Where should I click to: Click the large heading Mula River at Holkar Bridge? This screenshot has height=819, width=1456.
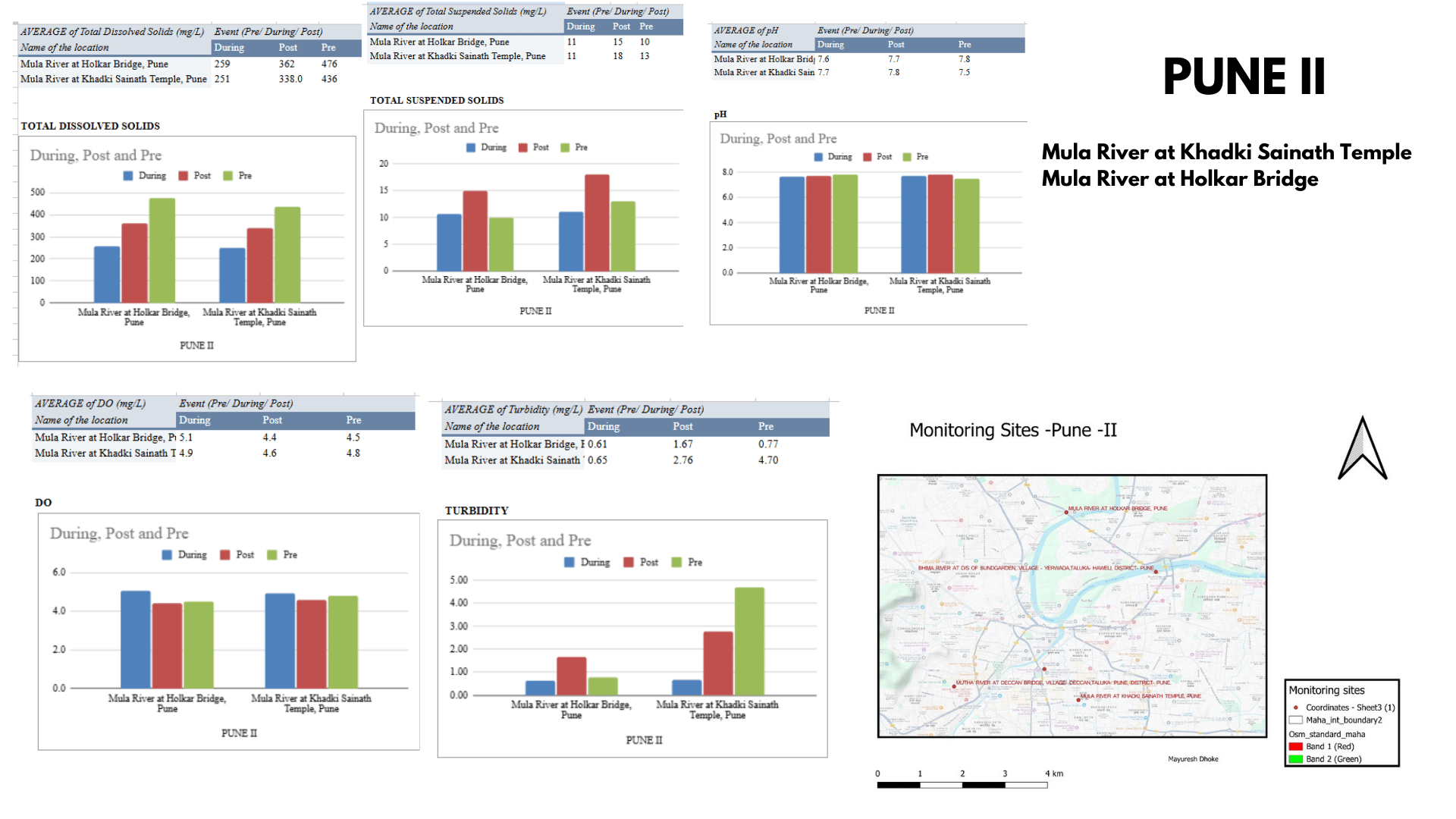pos(1180,179)
